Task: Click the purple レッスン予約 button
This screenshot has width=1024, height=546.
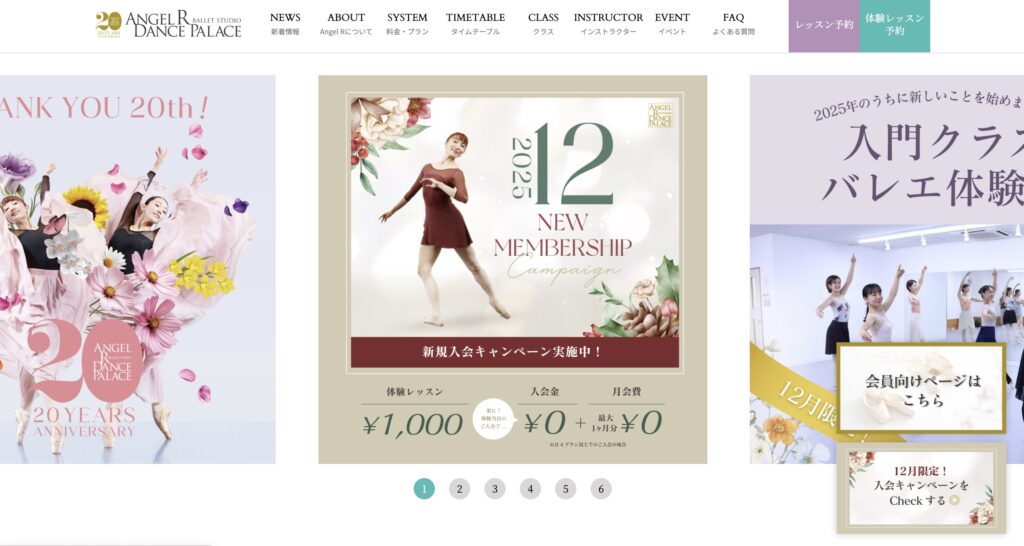Action: pyautogui.click(x=824, y=25)
